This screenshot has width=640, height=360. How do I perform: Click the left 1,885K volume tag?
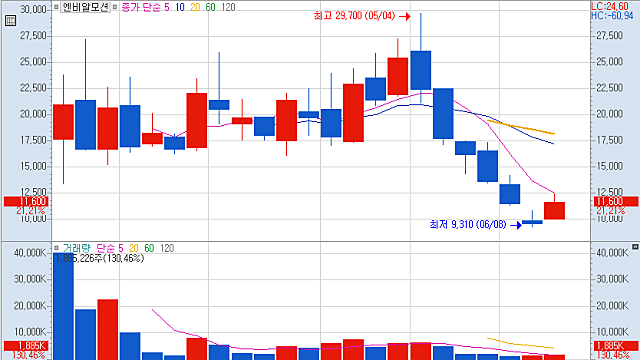(x=26, y=346)
